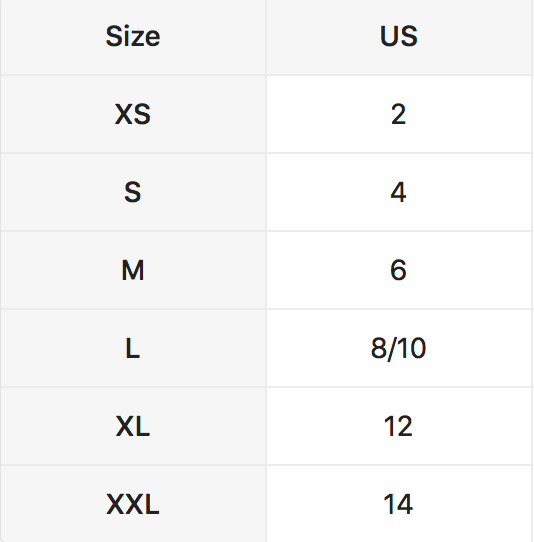Click the US value 2 cell

399,114
